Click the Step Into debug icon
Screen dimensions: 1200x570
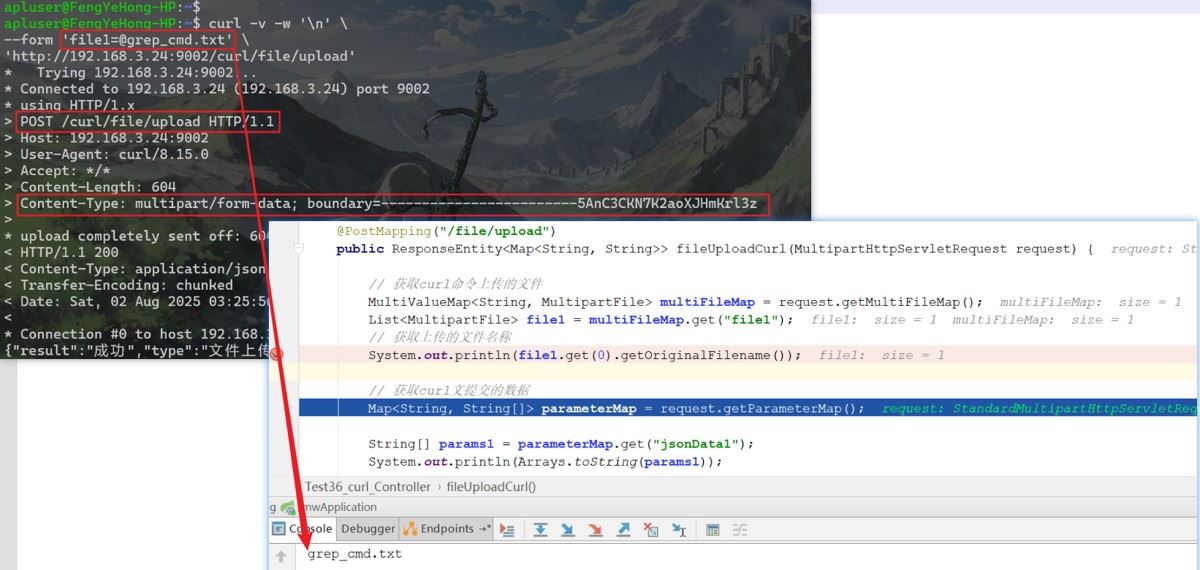568,530
